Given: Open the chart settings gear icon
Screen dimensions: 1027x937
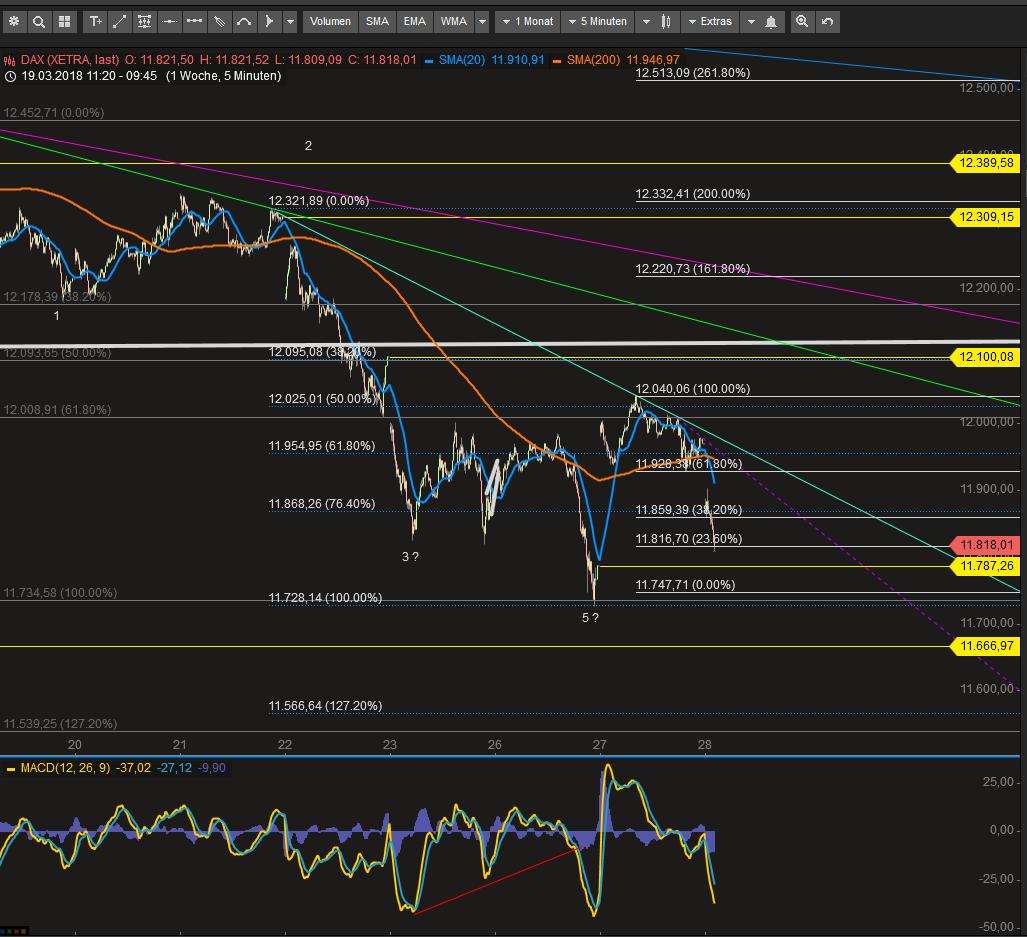Looking at the screenshot, I should tap(14, 21).
